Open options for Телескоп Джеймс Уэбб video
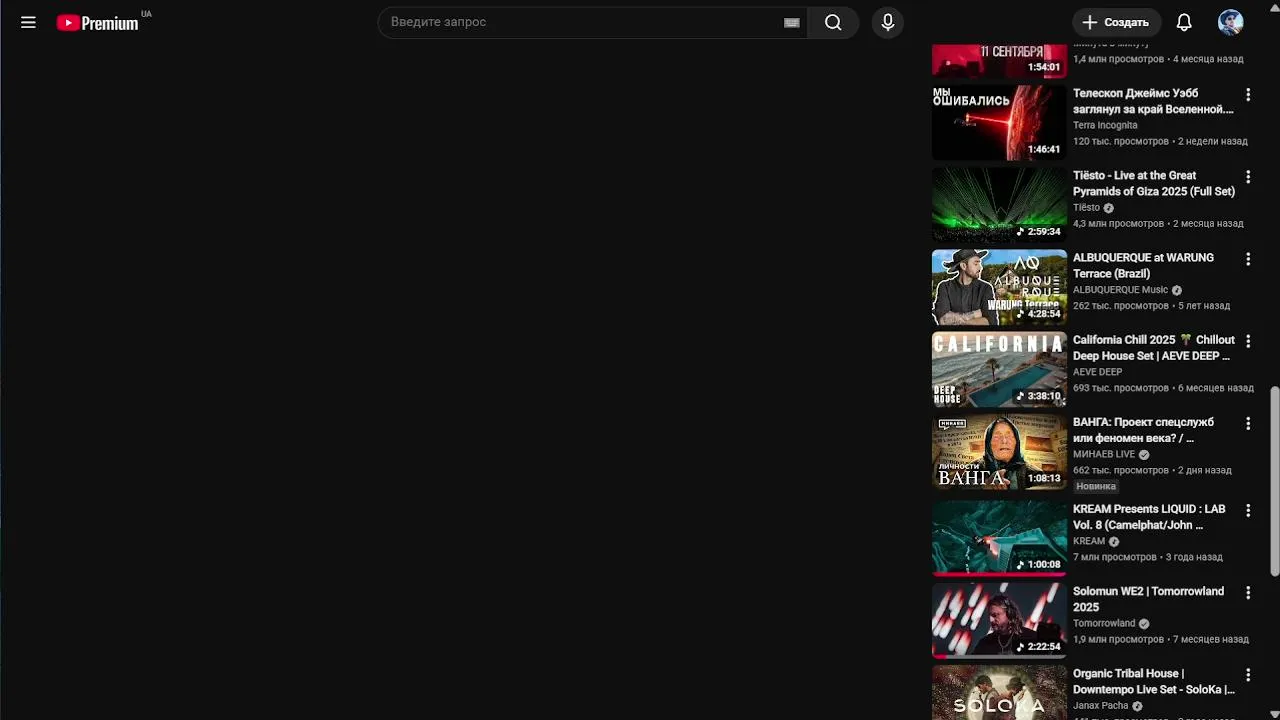1280x720 pixels. [x=1248, y=95]
